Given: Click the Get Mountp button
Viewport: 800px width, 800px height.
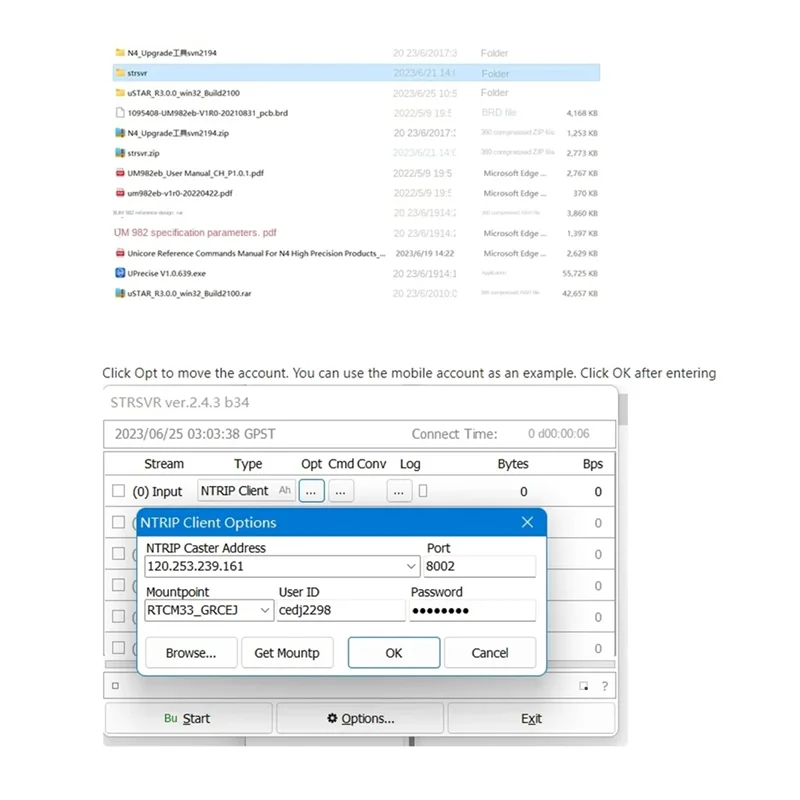Looking at the screenshot, I should click(x=287, y=653).
